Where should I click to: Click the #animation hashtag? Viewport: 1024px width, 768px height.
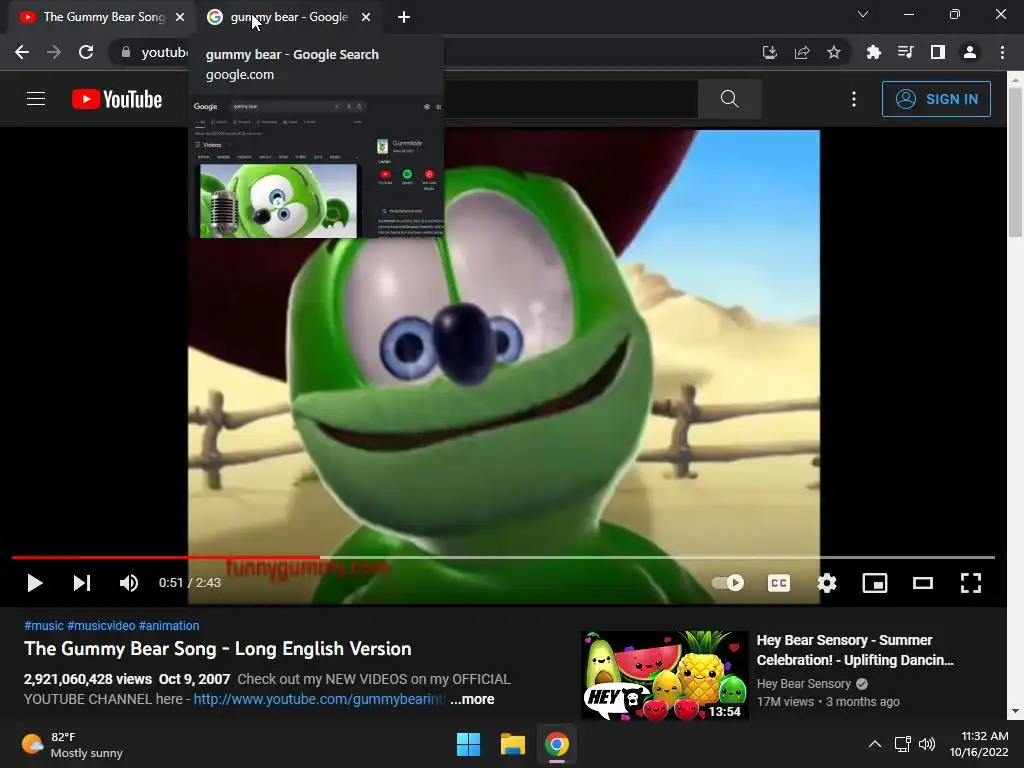click(169, 626)
